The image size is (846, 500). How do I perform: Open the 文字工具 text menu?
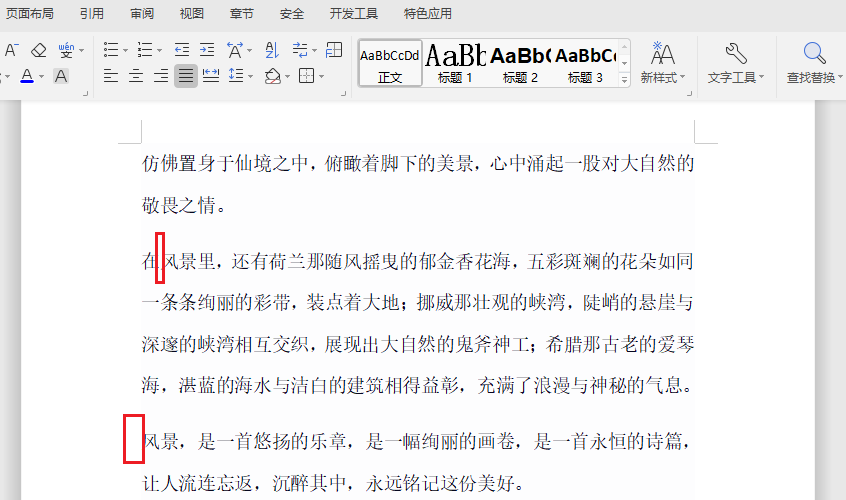click(736, 78)
